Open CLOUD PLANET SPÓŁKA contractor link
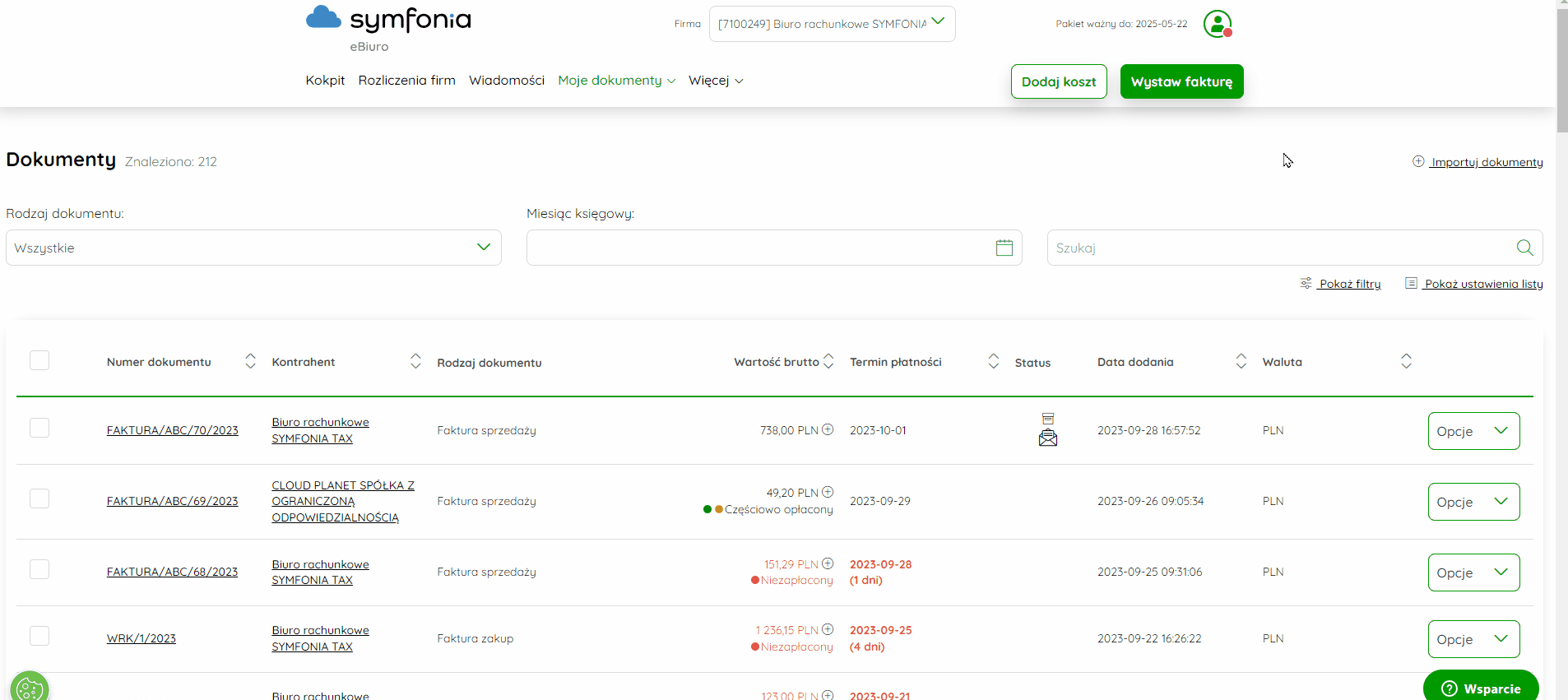The height and width of the screenshot is (700, 1568). click(343, 501)
